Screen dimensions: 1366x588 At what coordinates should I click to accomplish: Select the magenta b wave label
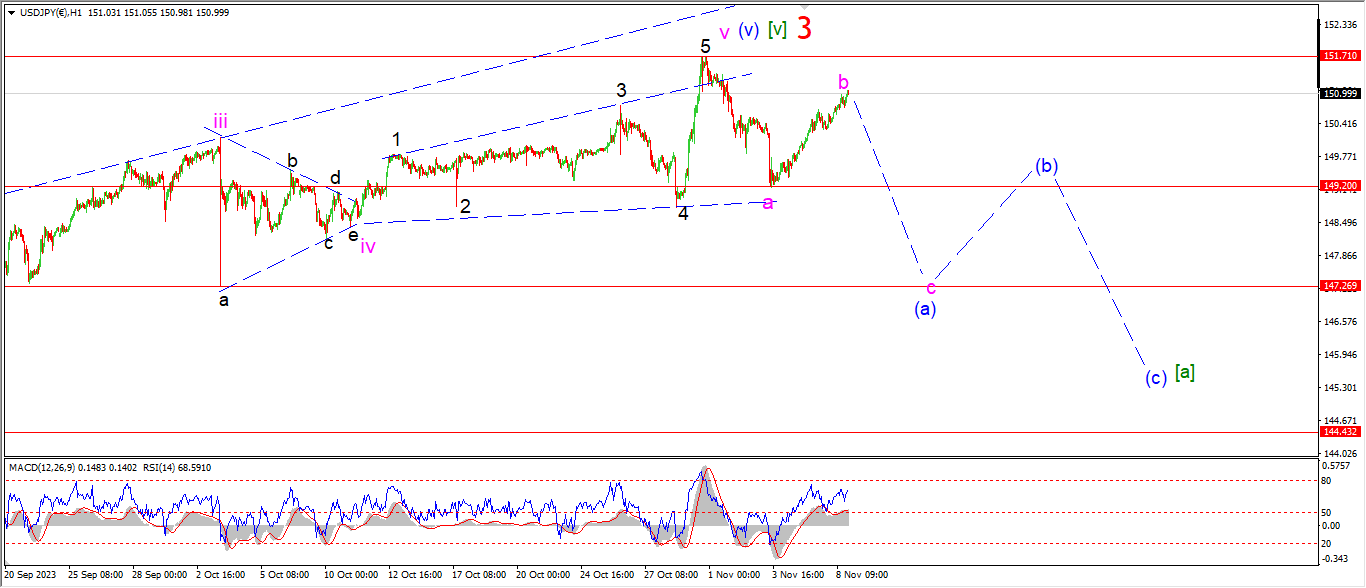[x=843, y=81]
